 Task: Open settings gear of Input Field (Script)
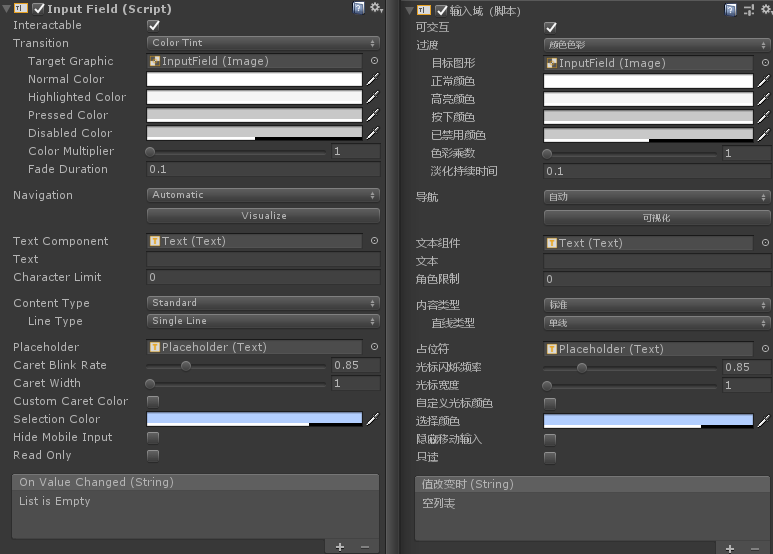pos(376,7)
